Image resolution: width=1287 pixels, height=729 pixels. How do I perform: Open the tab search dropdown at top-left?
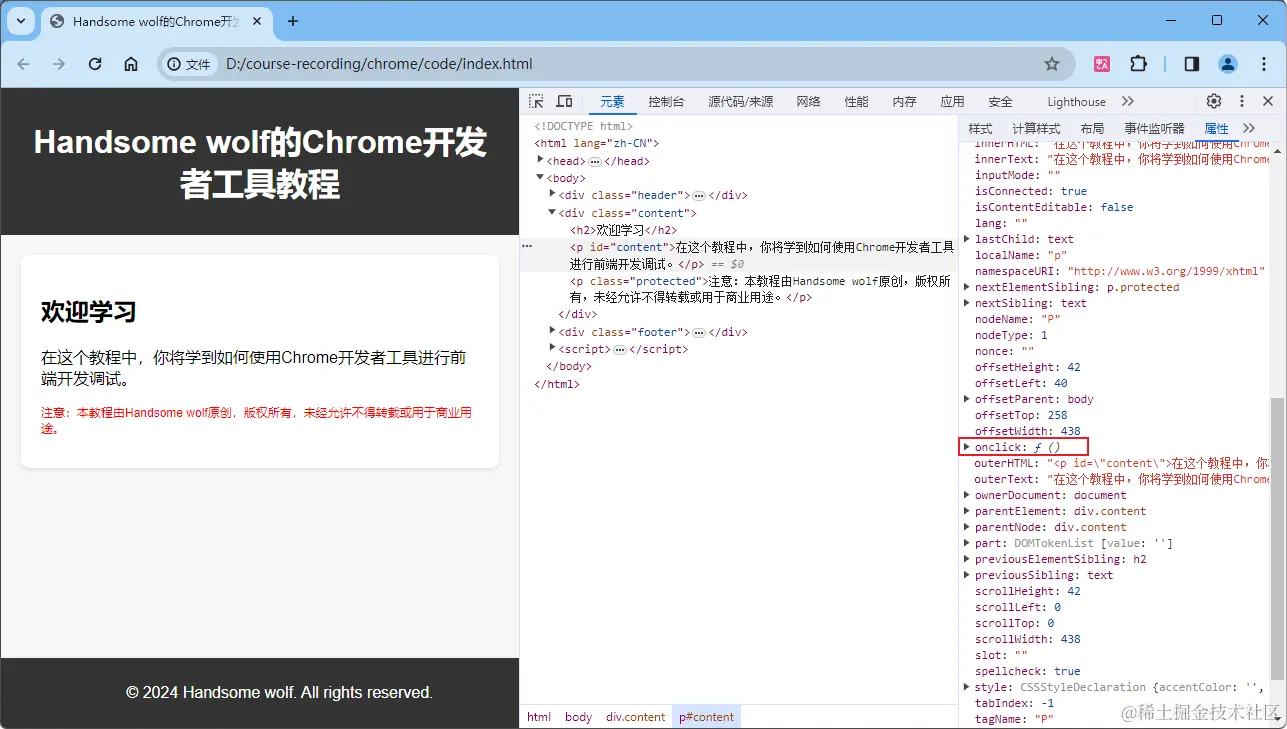click(20, 21)
